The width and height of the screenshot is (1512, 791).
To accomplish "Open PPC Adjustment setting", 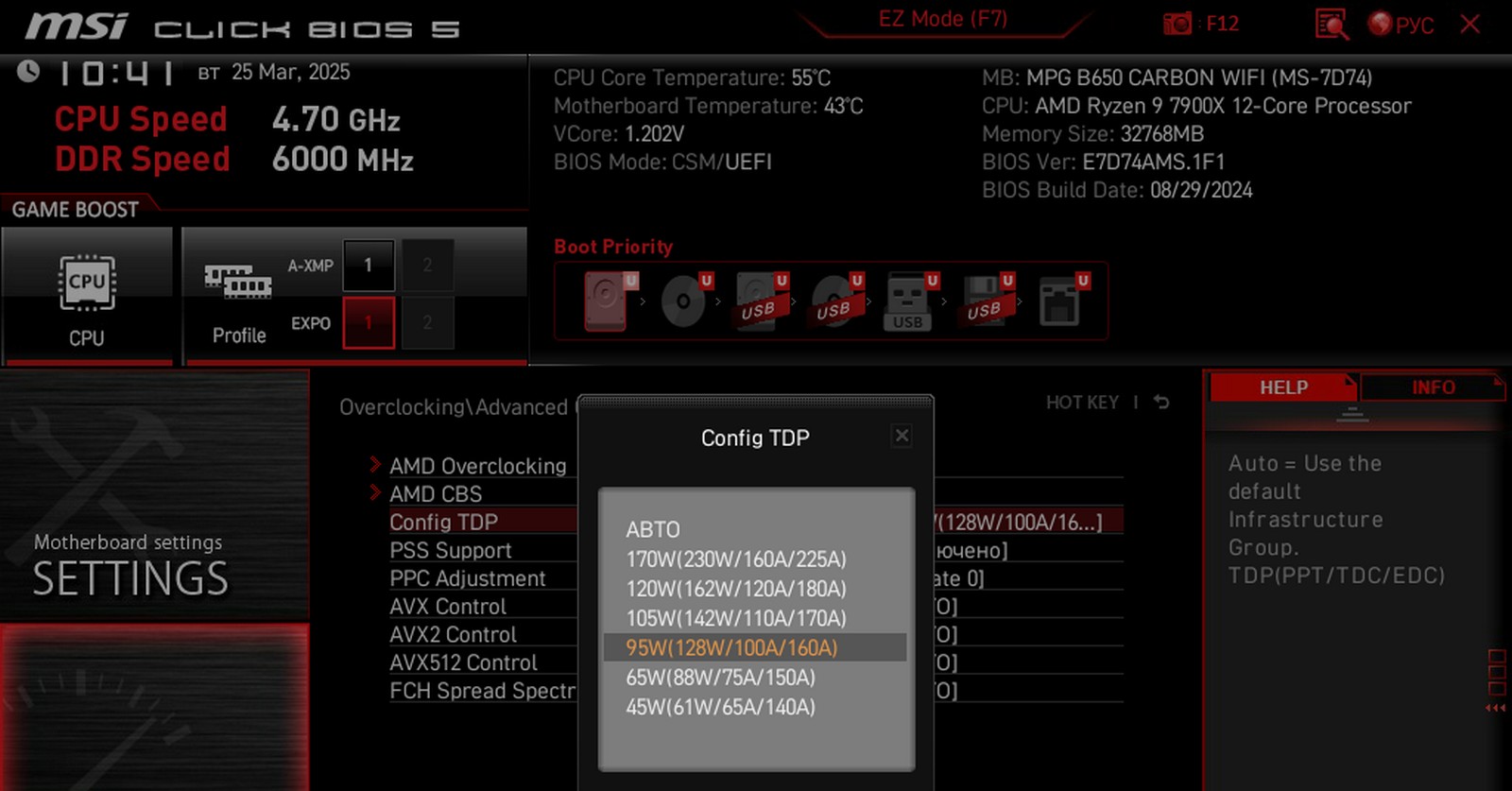I will point(467,578).
